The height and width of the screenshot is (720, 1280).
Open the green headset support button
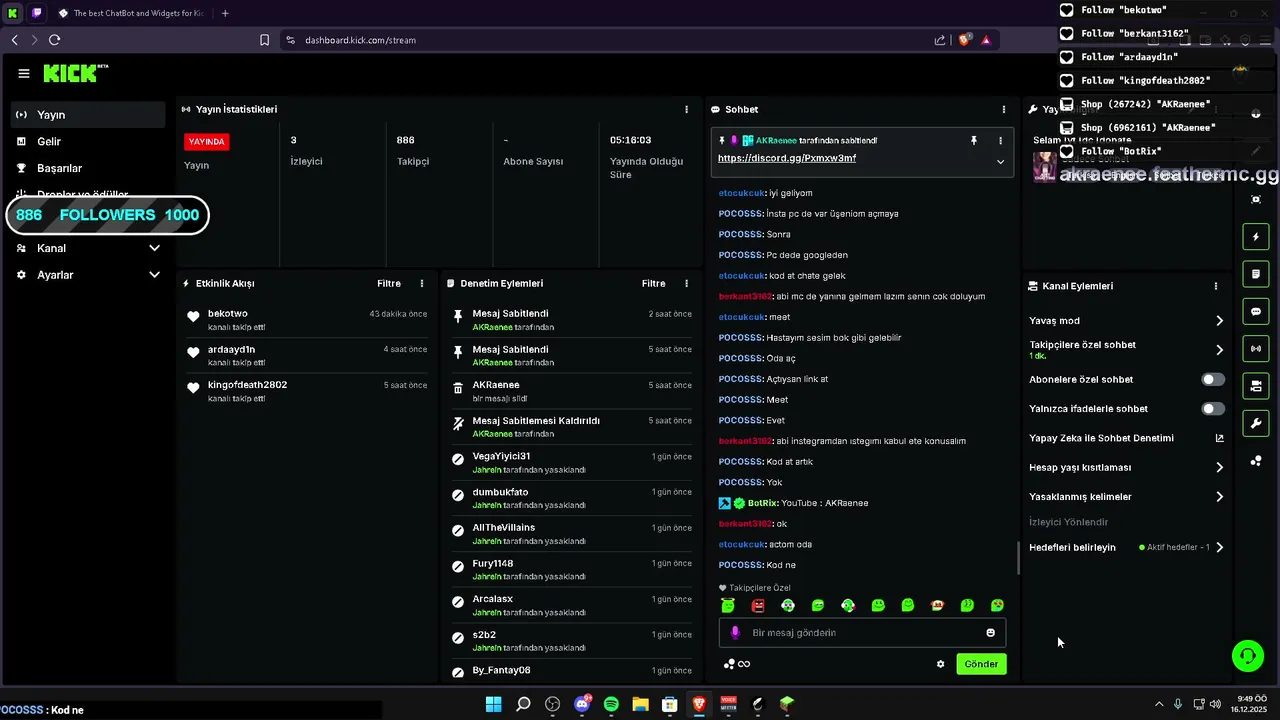[1247, 656]
